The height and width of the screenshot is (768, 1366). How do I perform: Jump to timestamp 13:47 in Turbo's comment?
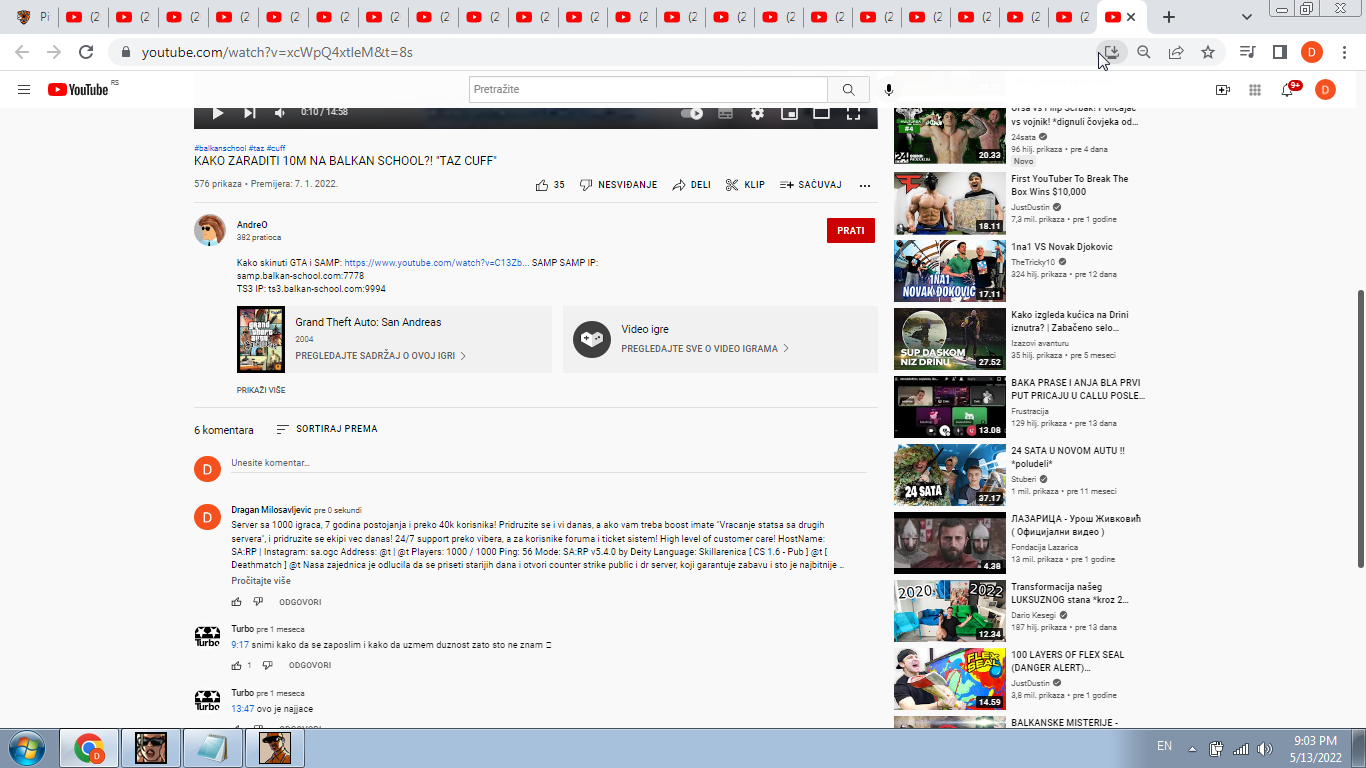pos(243,709)
